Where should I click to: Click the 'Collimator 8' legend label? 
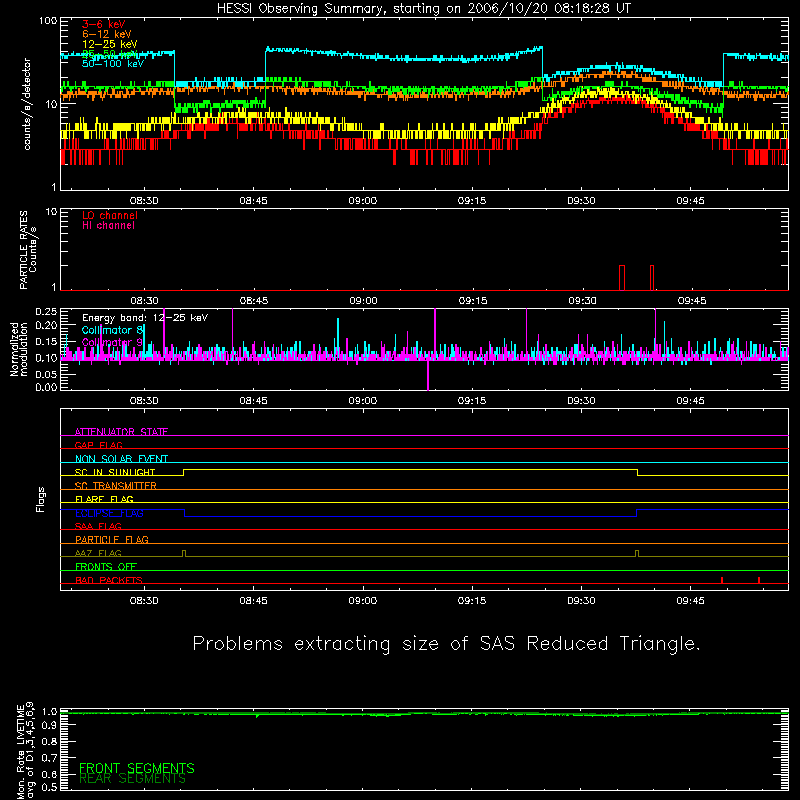coord(113,330)
